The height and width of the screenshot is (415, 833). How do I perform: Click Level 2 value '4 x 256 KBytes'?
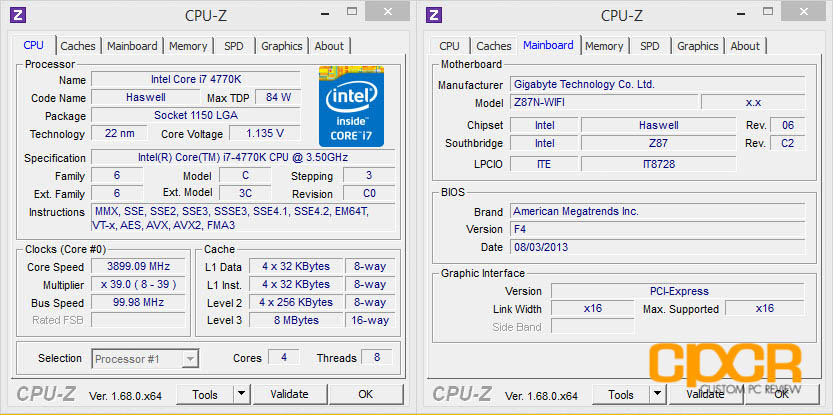point(295,302)
